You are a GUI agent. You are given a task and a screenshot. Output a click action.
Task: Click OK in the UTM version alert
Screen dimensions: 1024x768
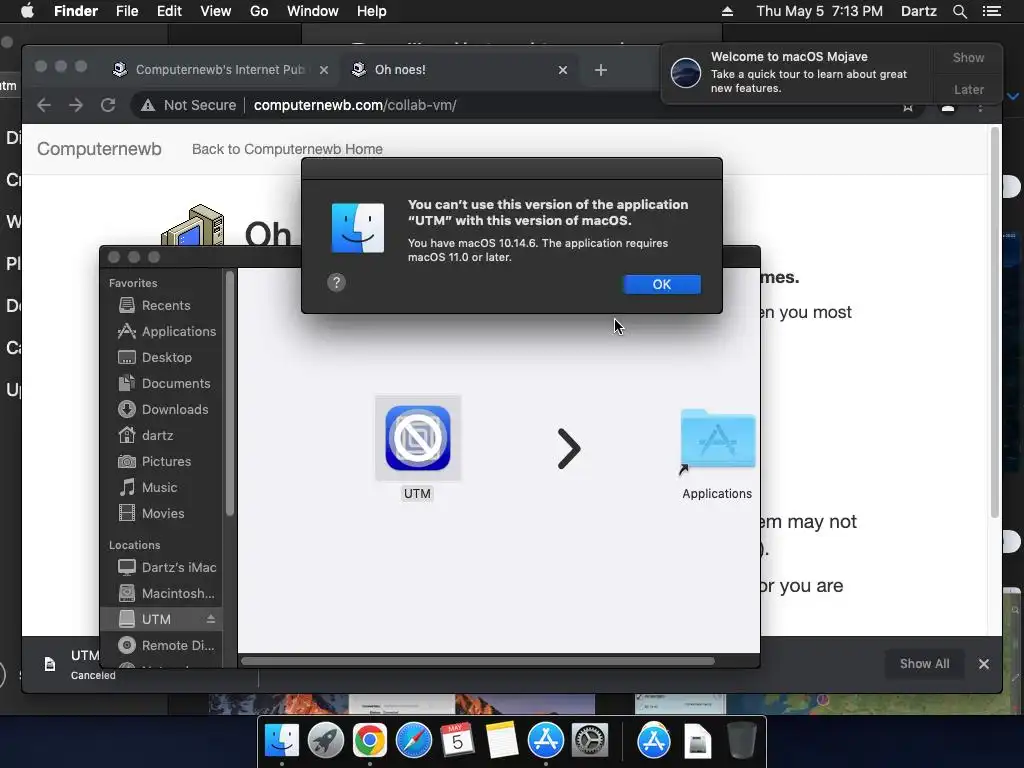point(662,284)
